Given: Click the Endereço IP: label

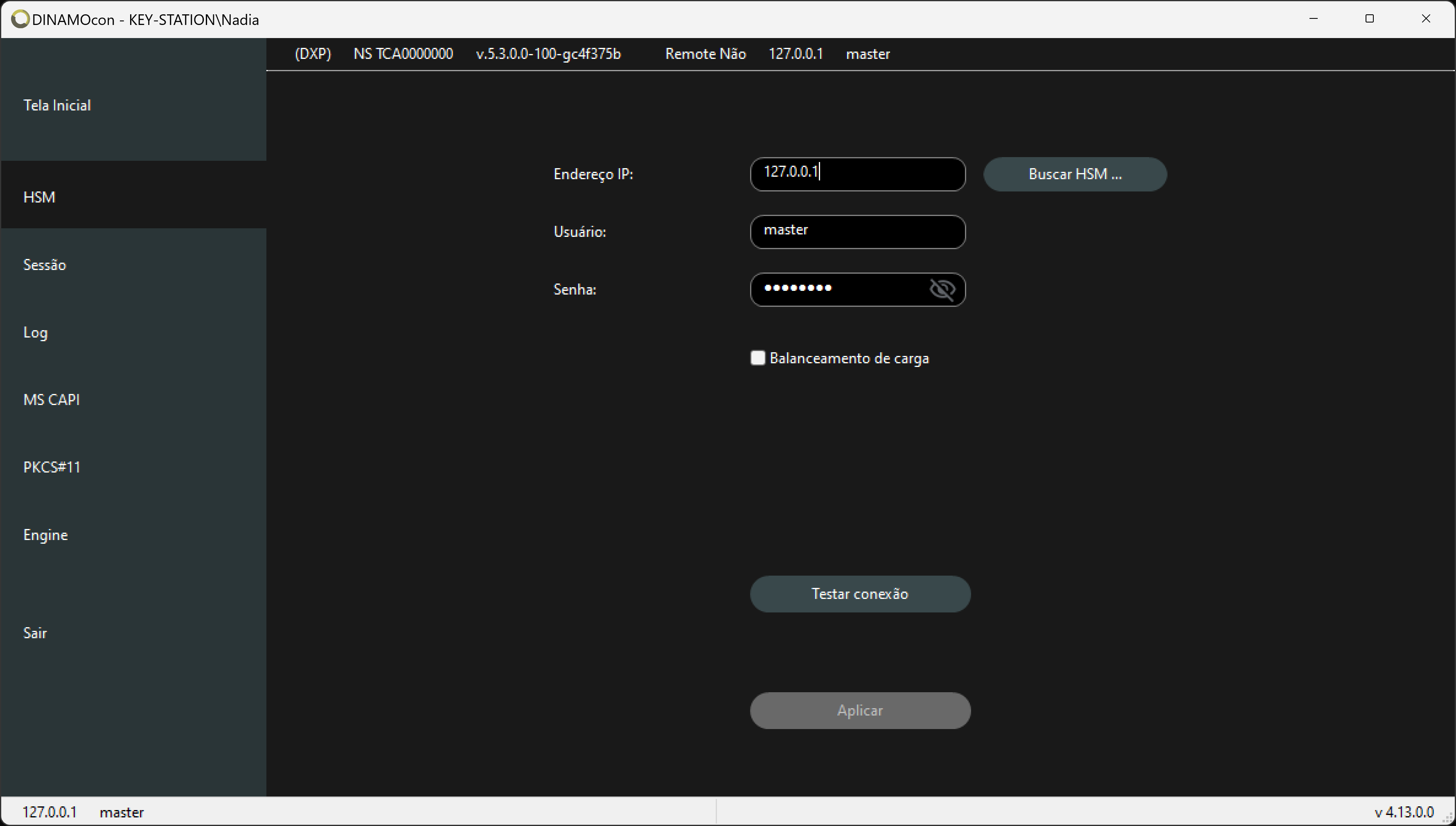Looking at the screenshot, I should coord(593,174).
